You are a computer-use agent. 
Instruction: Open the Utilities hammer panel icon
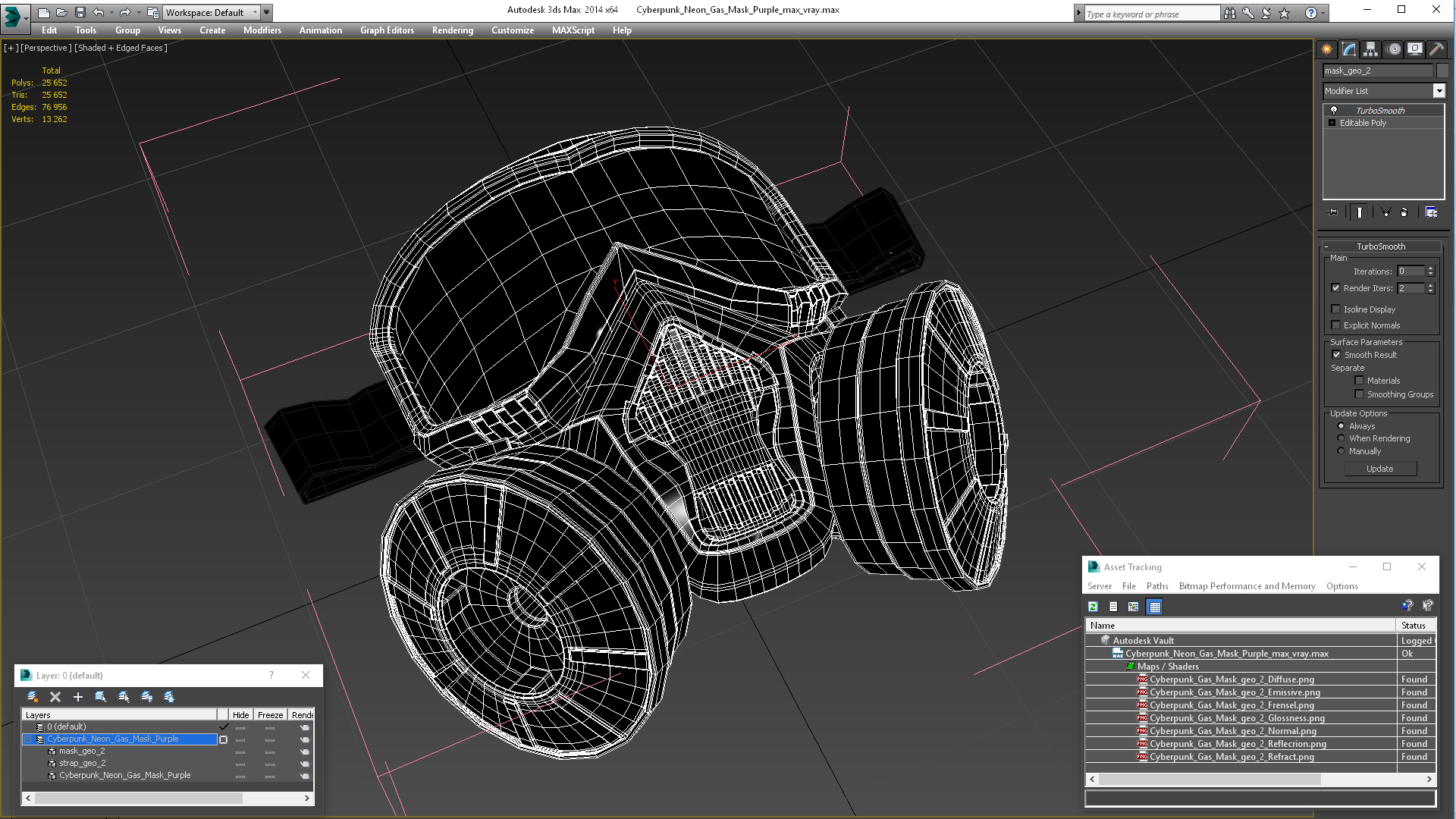[x=1436, y=49]
